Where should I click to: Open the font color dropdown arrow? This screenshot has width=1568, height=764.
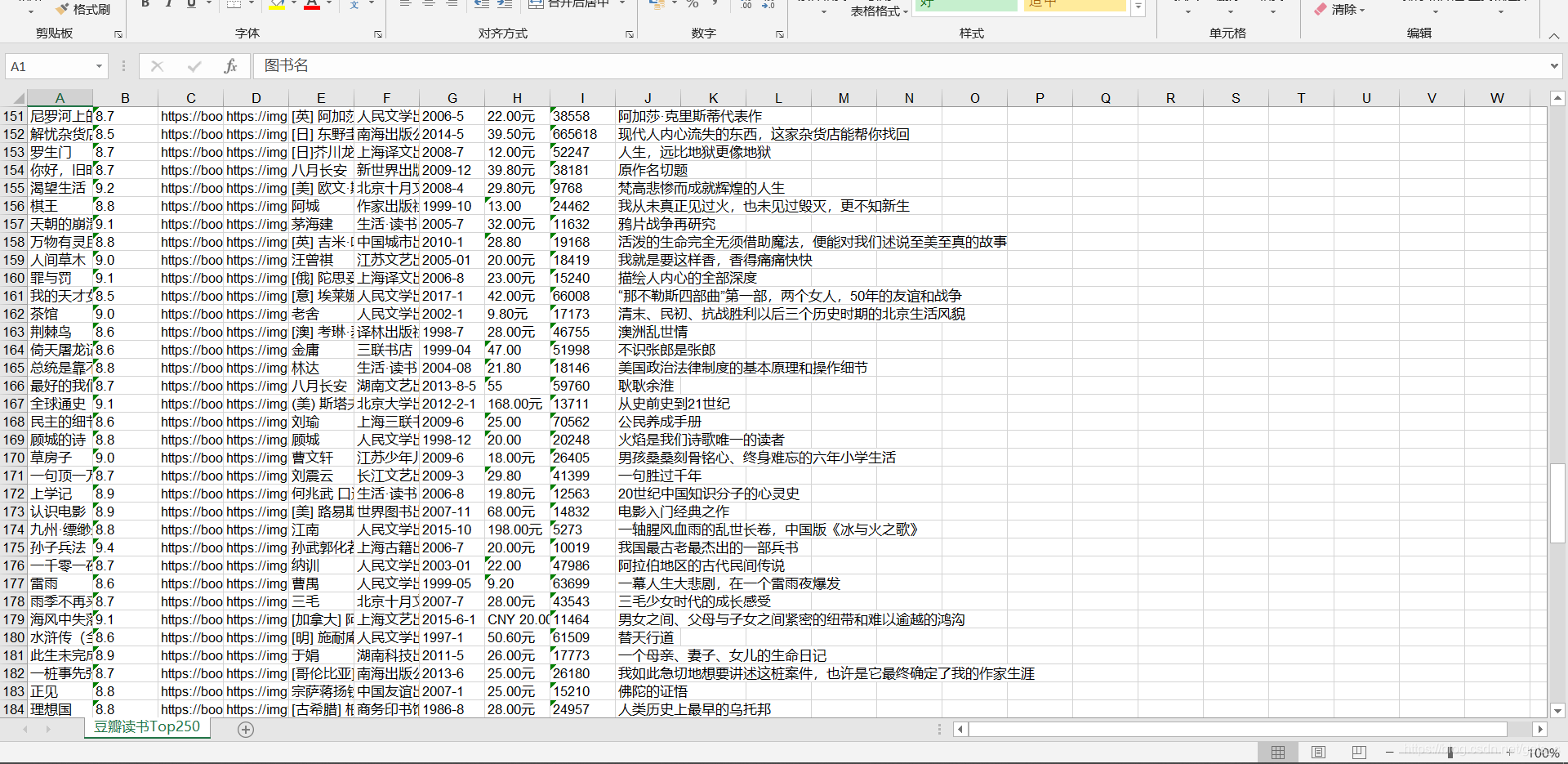[329, 3]
